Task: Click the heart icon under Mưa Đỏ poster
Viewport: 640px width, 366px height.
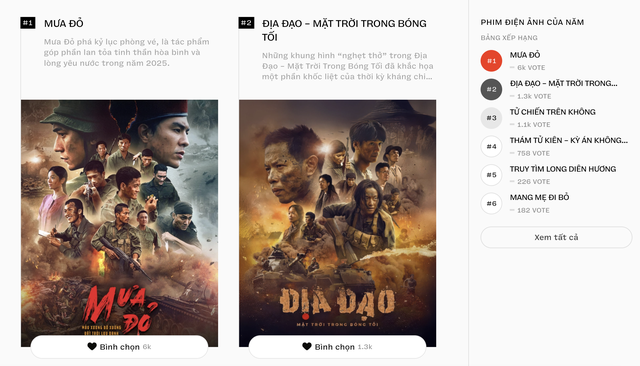Action: [92, 346]
